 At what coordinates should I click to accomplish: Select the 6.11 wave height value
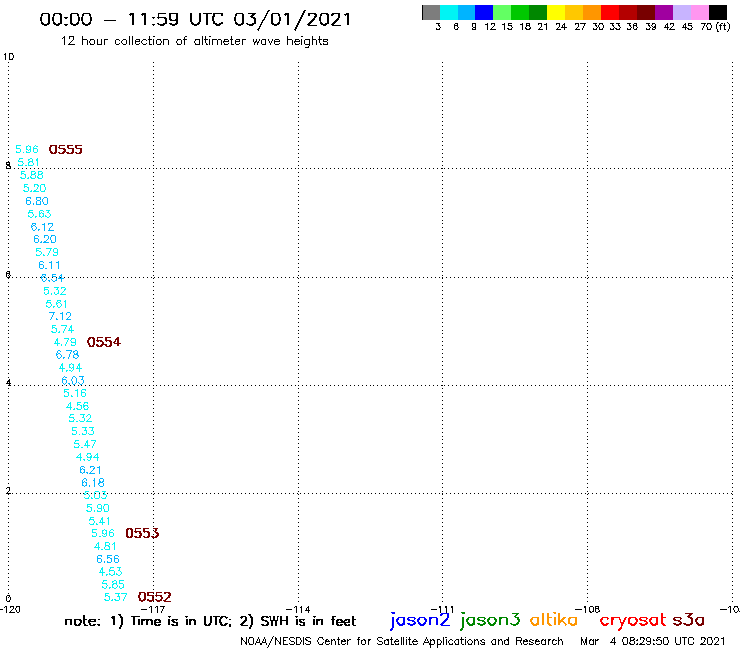coord(50,265)
